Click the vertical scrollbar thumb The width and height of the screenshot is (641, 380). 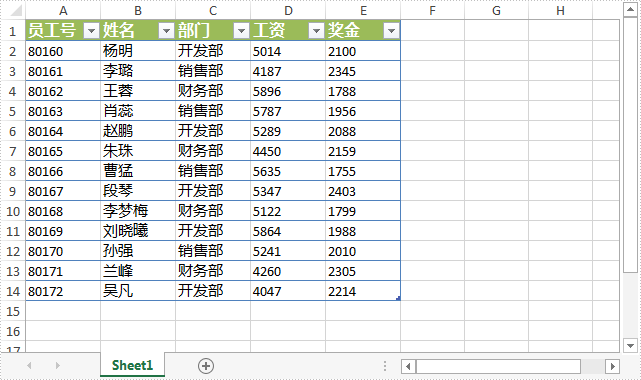point(630,145)
